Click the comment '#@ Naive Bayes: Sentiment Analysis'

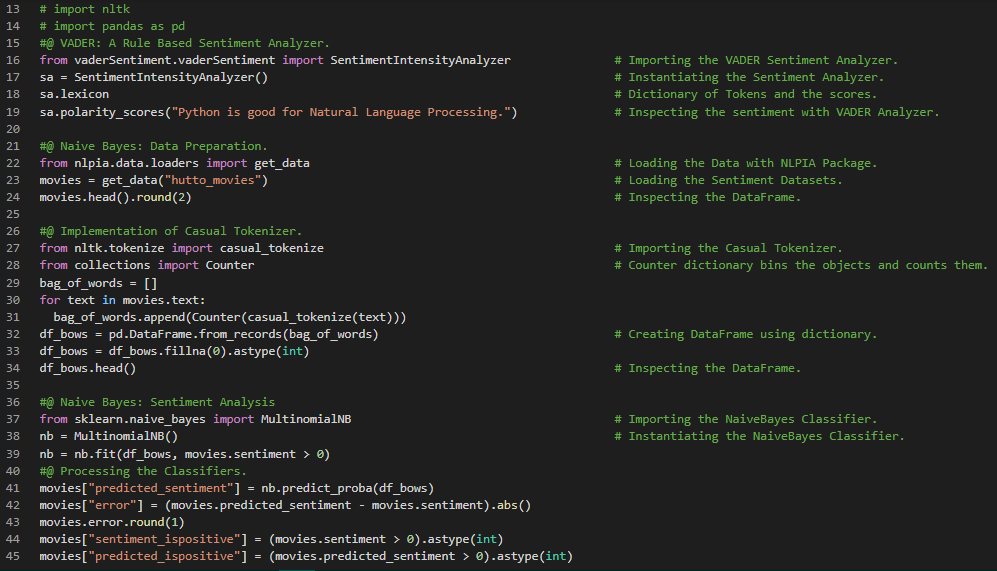157,402
